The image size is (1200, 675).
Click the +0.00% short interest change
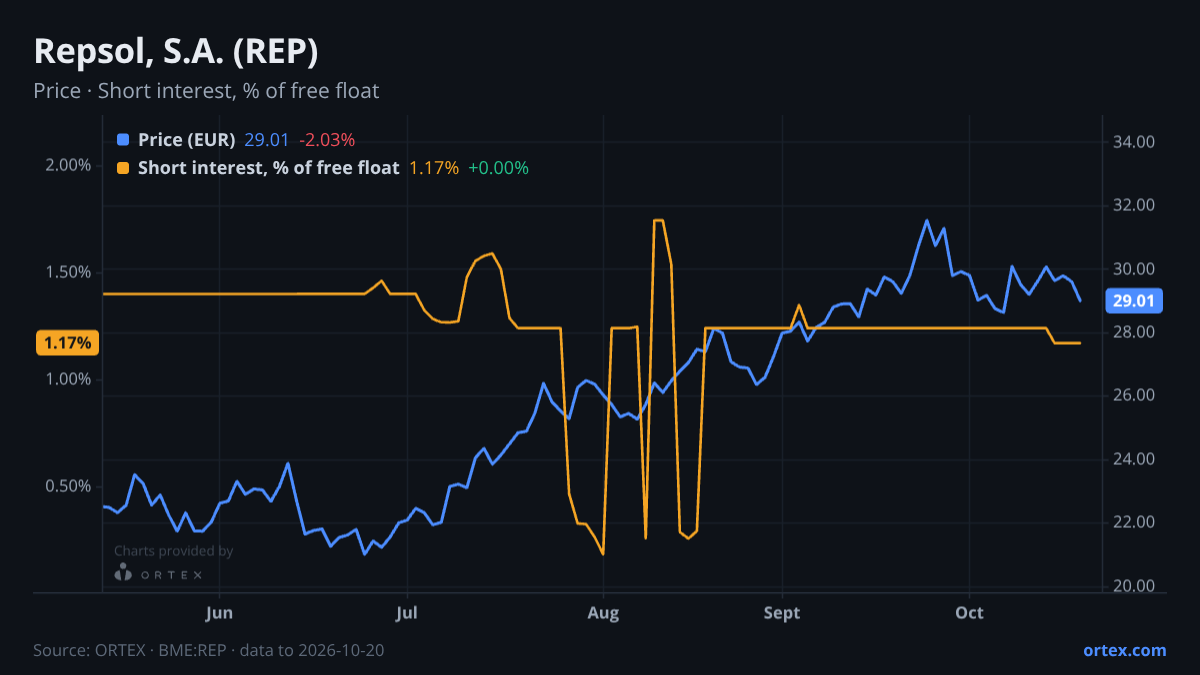[x=498, y=168]
